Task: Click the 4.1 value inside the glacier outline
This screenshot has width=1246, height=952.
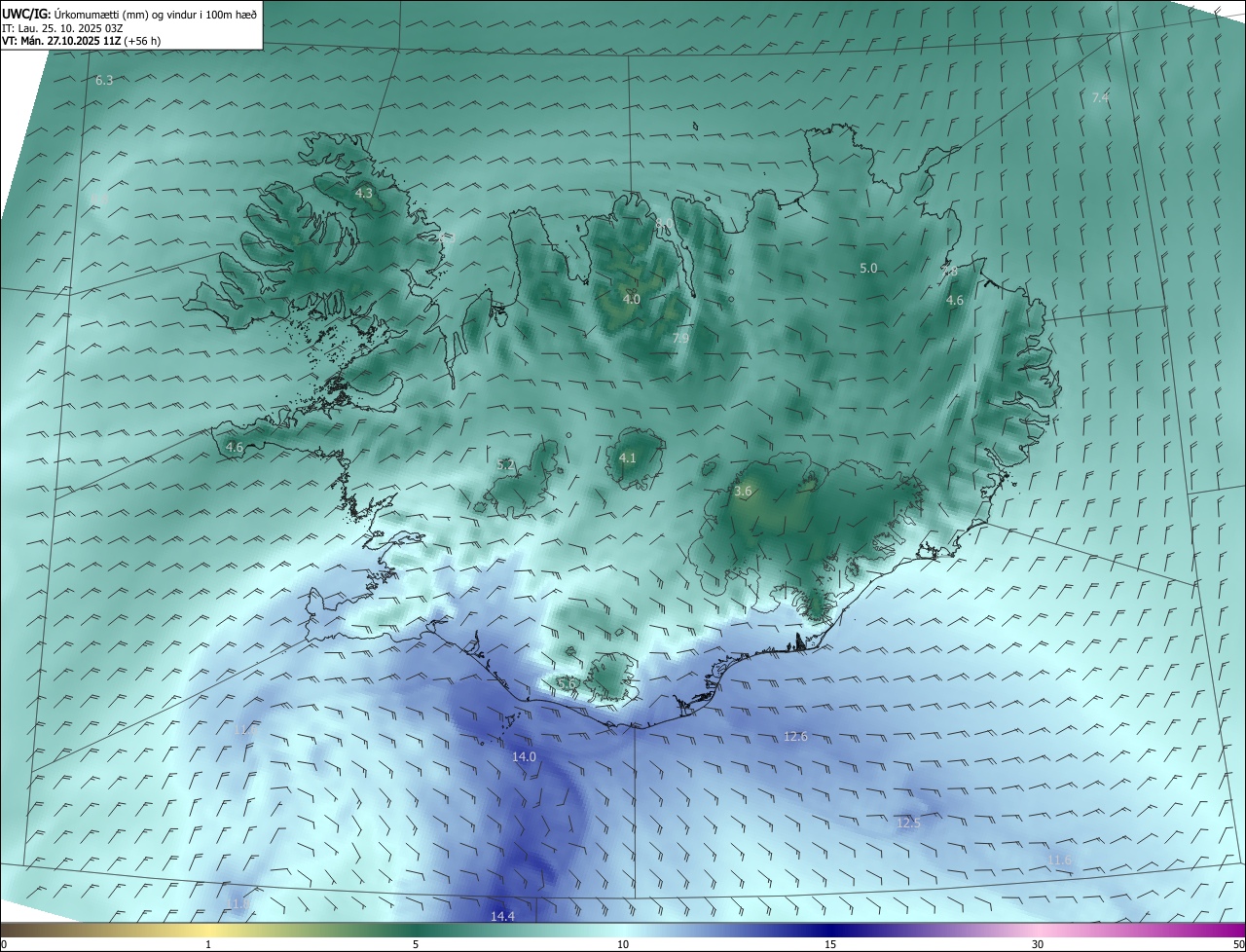Action: coord(628,458)
